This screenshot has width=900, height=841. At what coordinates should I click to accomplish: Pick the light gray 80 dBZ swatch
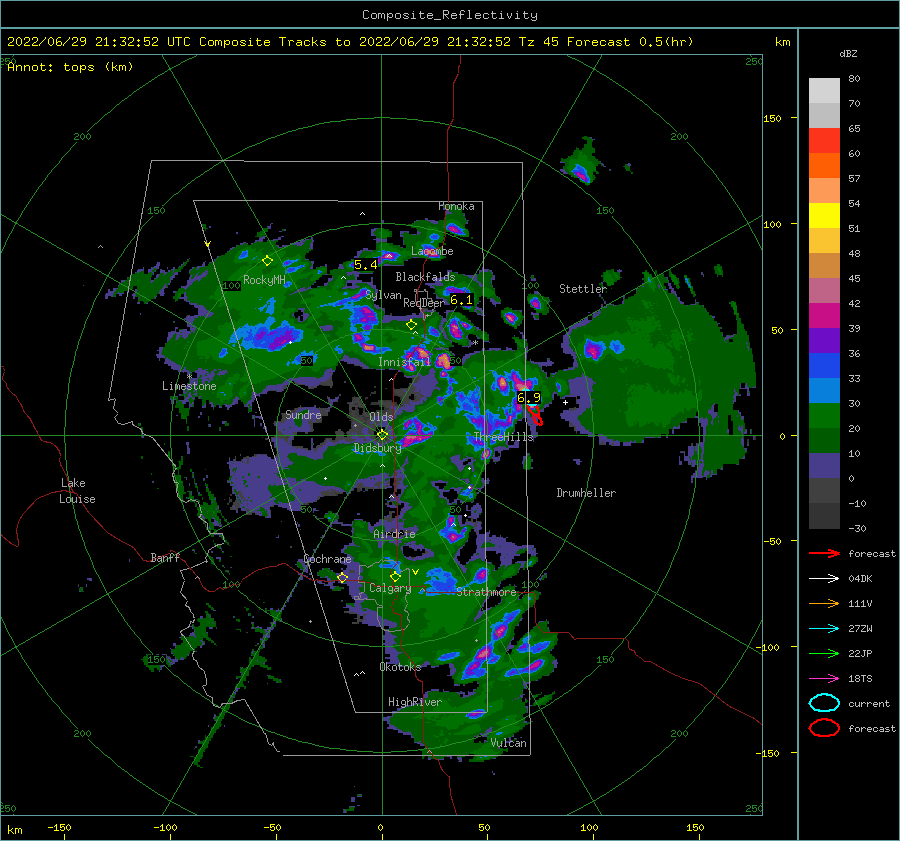pos(824,91)
